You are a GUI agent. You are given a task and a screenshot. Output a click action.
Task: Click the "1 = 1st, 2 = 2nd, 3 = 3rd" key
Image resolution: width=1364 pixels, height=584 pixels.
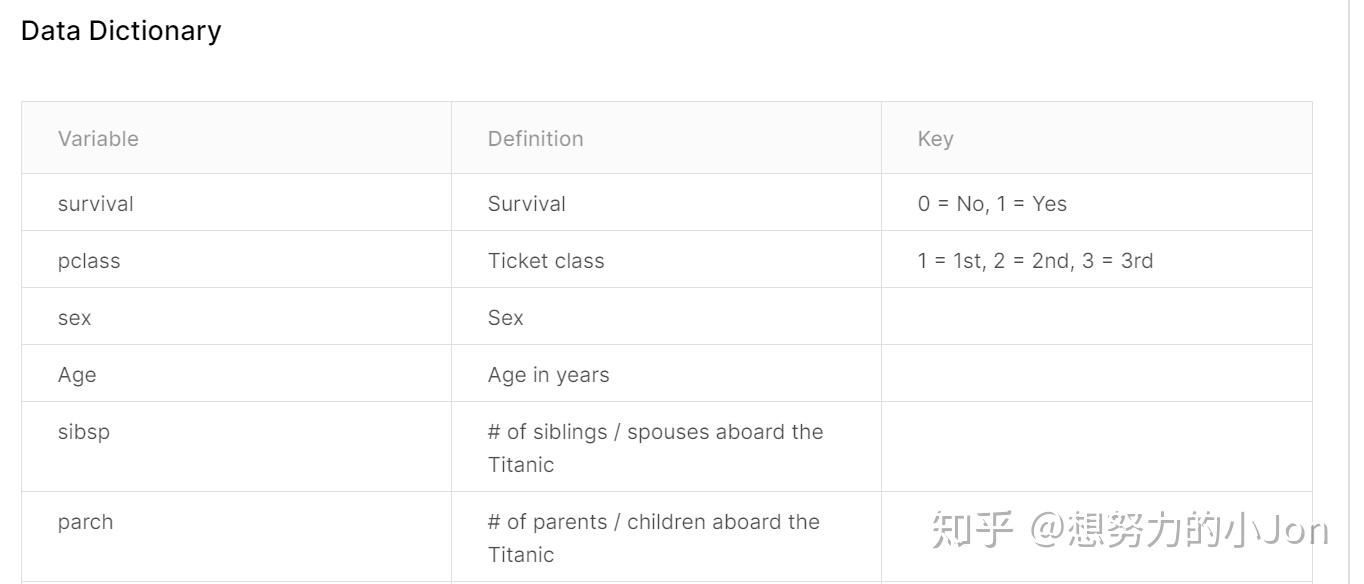[1035, 261]
